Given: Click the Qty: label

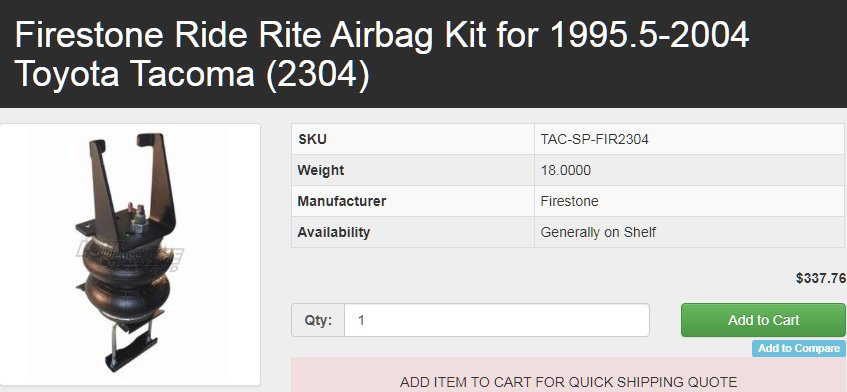Looking at the screenshot, I should 318,320.
